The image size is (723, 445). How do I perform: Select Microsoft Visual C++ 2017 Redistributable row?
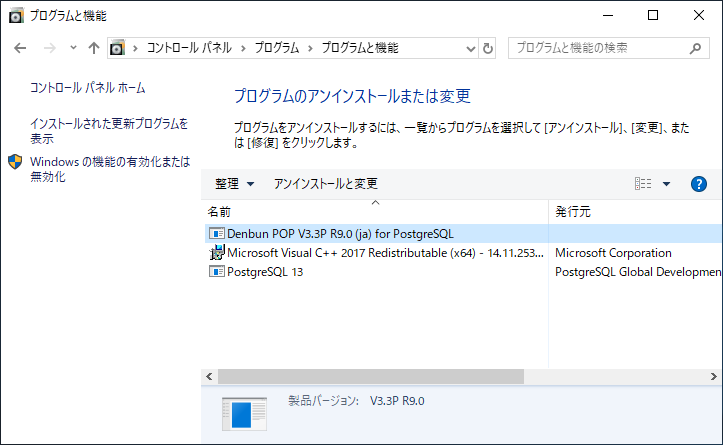click(x=463, y=253)
